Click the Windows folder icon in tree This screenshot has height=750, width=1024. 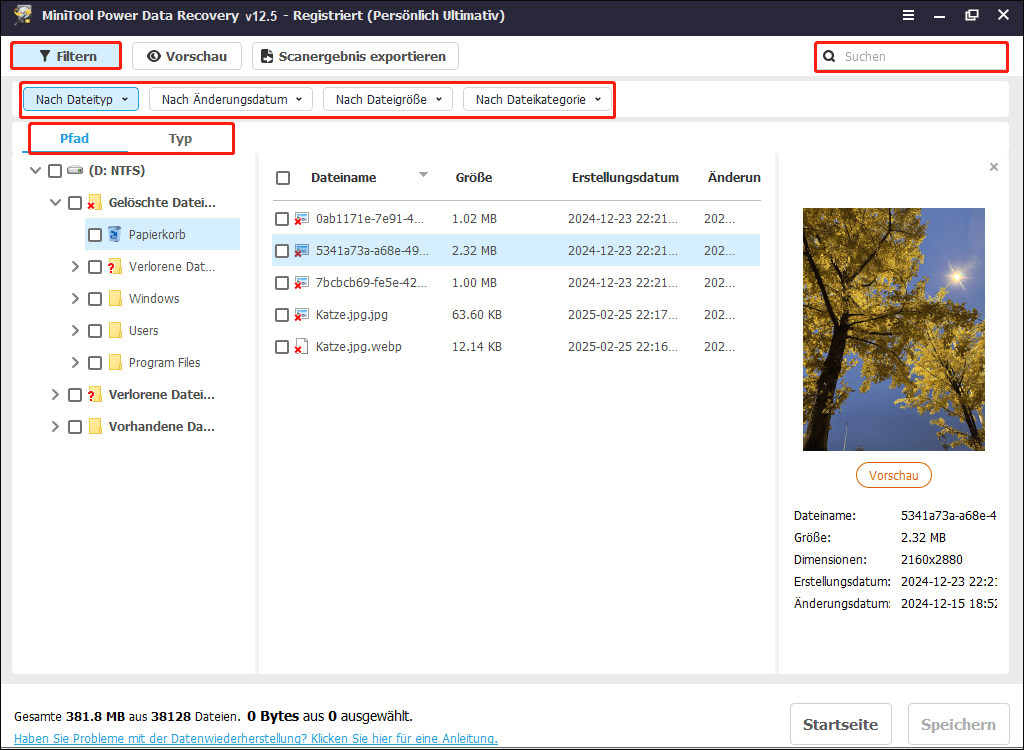[x=115, y=299]
